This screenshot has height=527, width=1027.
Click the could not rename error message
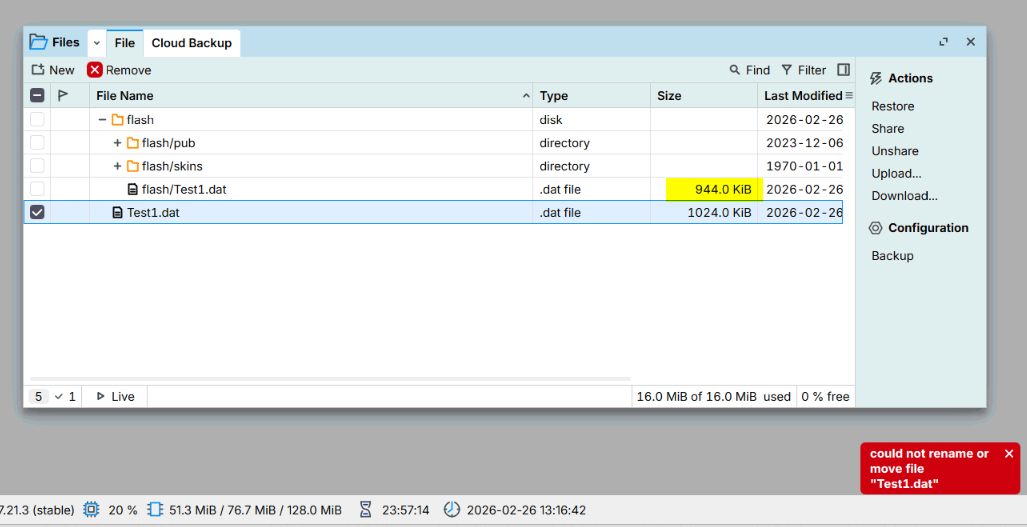click(x=929, y=469)
